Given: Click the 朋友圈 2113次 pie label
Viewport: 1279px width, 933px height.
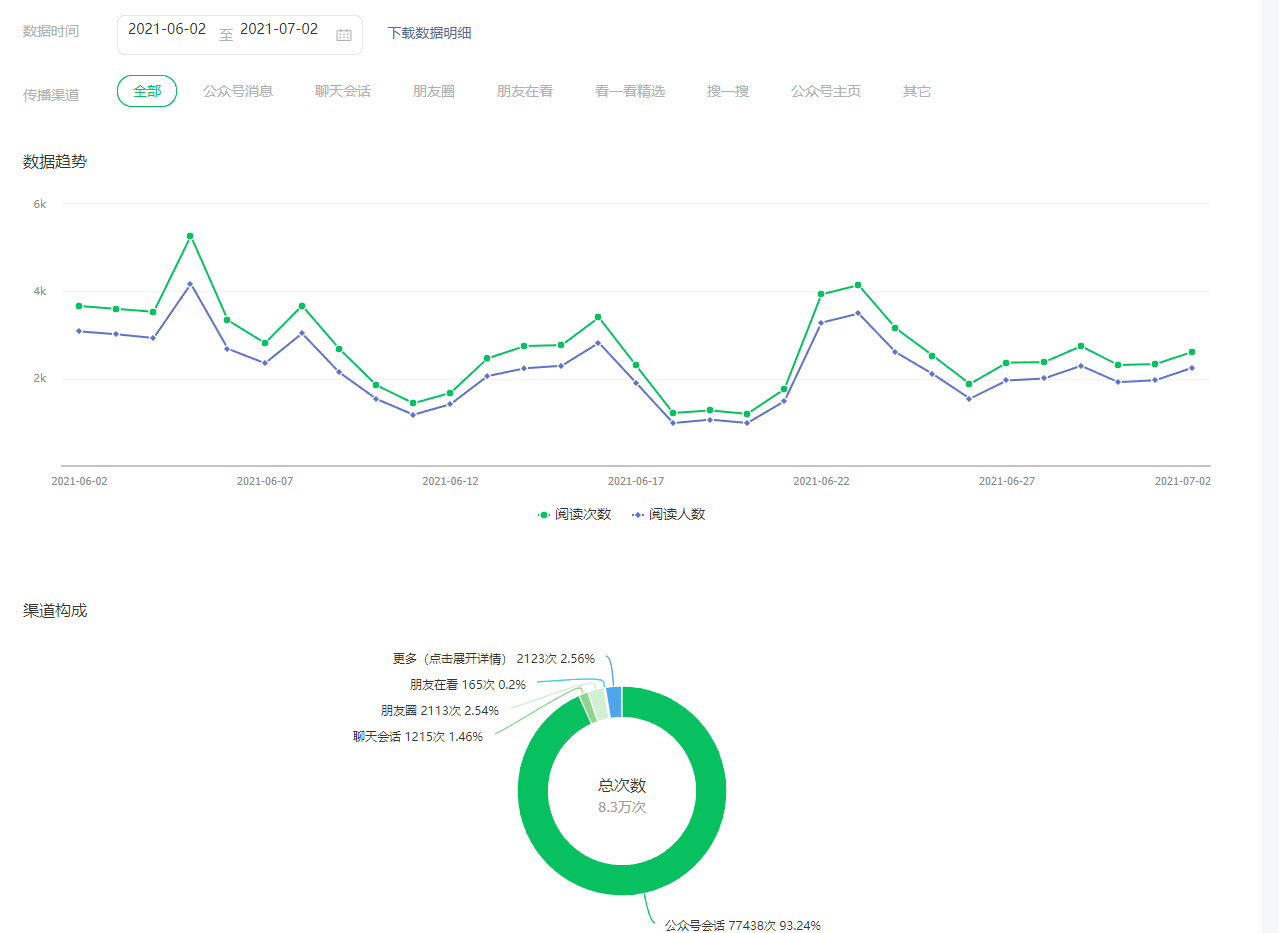Looking at the screenshot, I should pyautogui.click(x=439, y=711).
